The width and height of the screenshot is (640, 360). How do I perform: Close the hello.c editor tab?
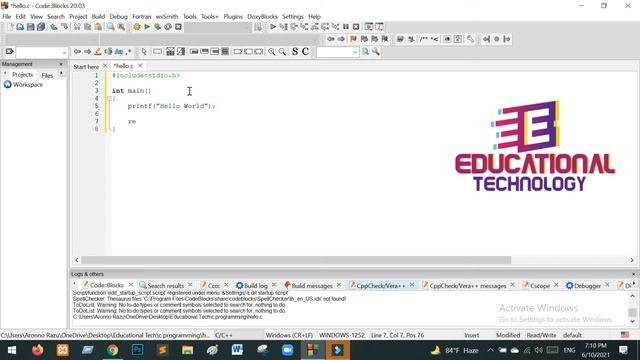coord(140,66)
